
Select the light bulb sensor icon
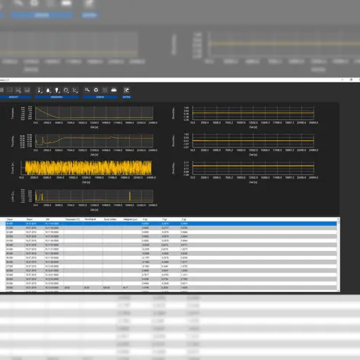pyautogui.click(x=57, y=90)
